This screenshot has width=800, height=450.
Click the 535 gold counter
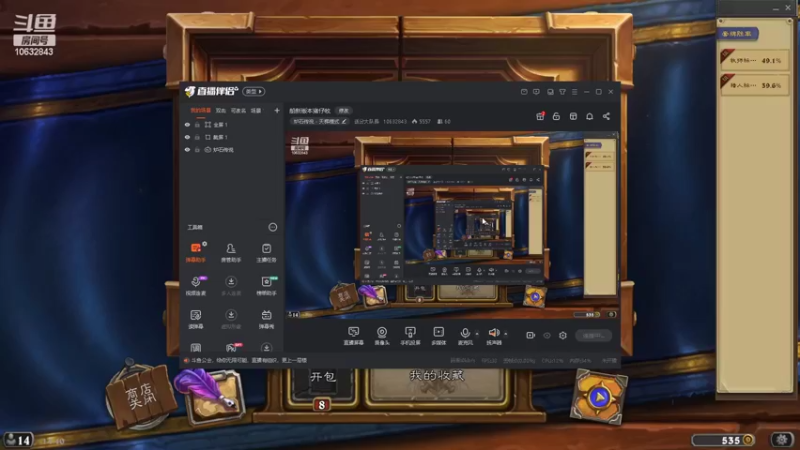click(x=723, y=440)
